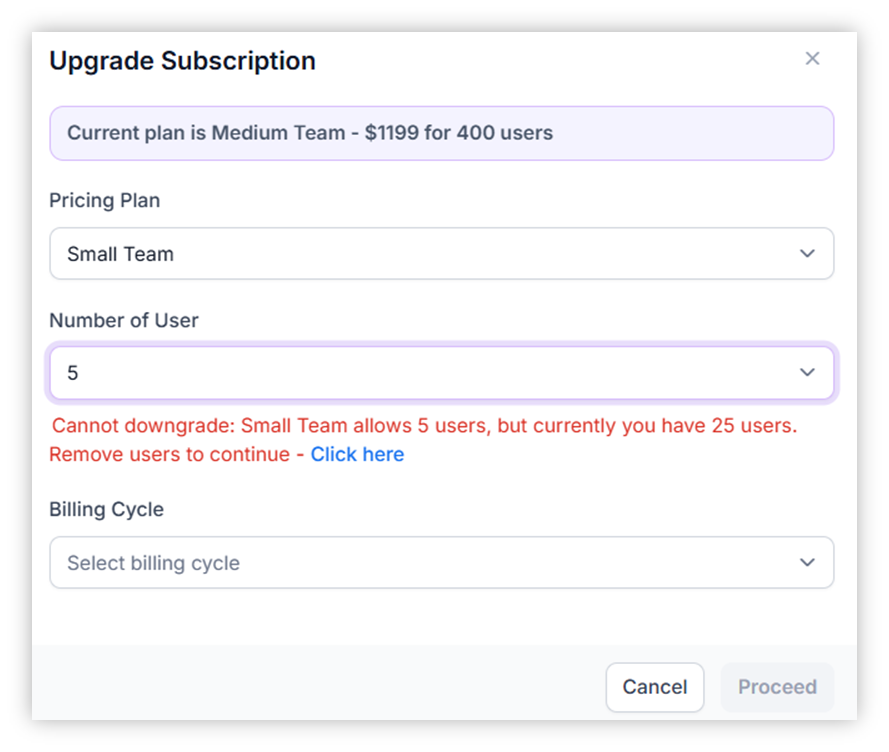Follow the "Click here" remove users link

(x=357, y=454)
